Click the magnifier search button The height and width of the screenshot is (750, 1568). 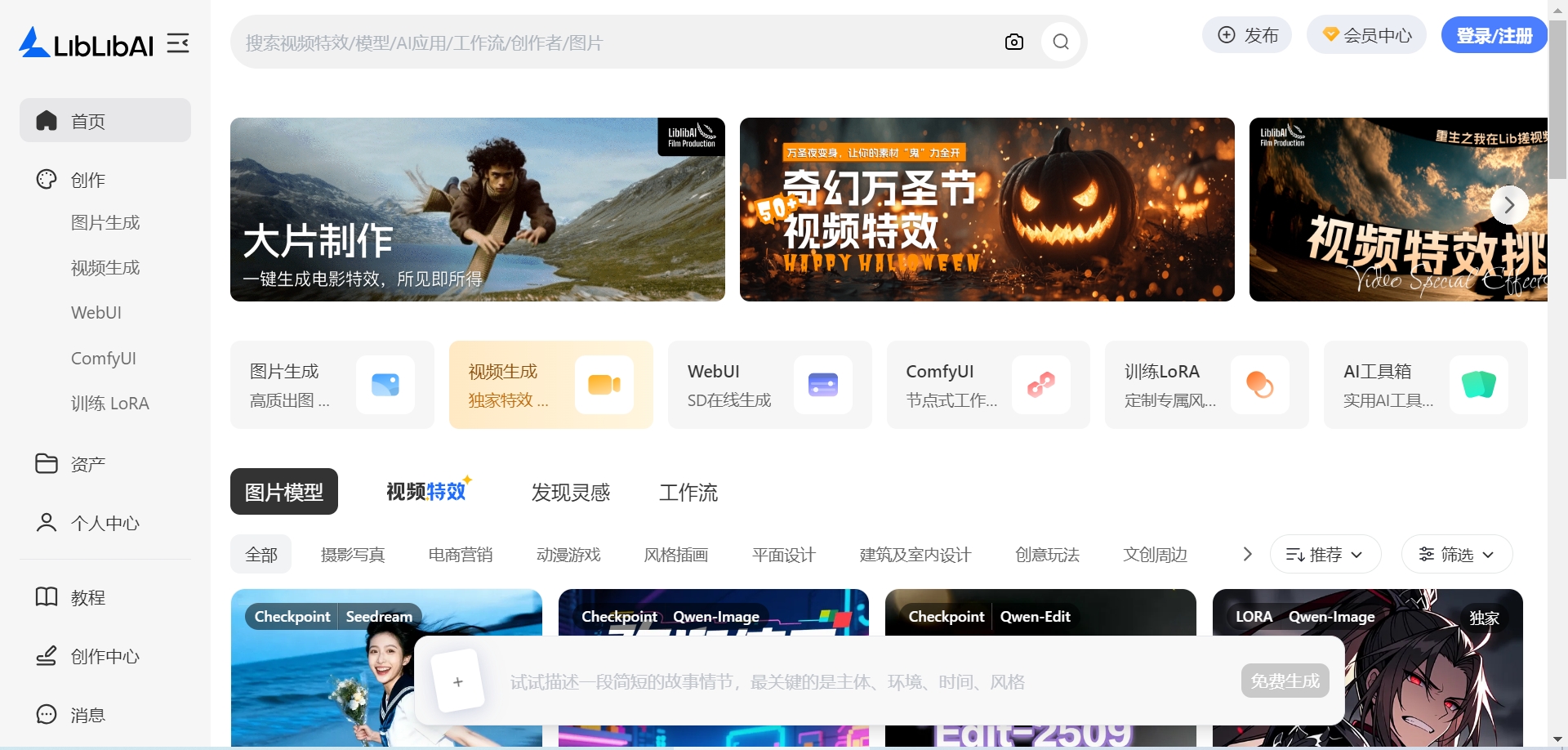(1061, 42)
